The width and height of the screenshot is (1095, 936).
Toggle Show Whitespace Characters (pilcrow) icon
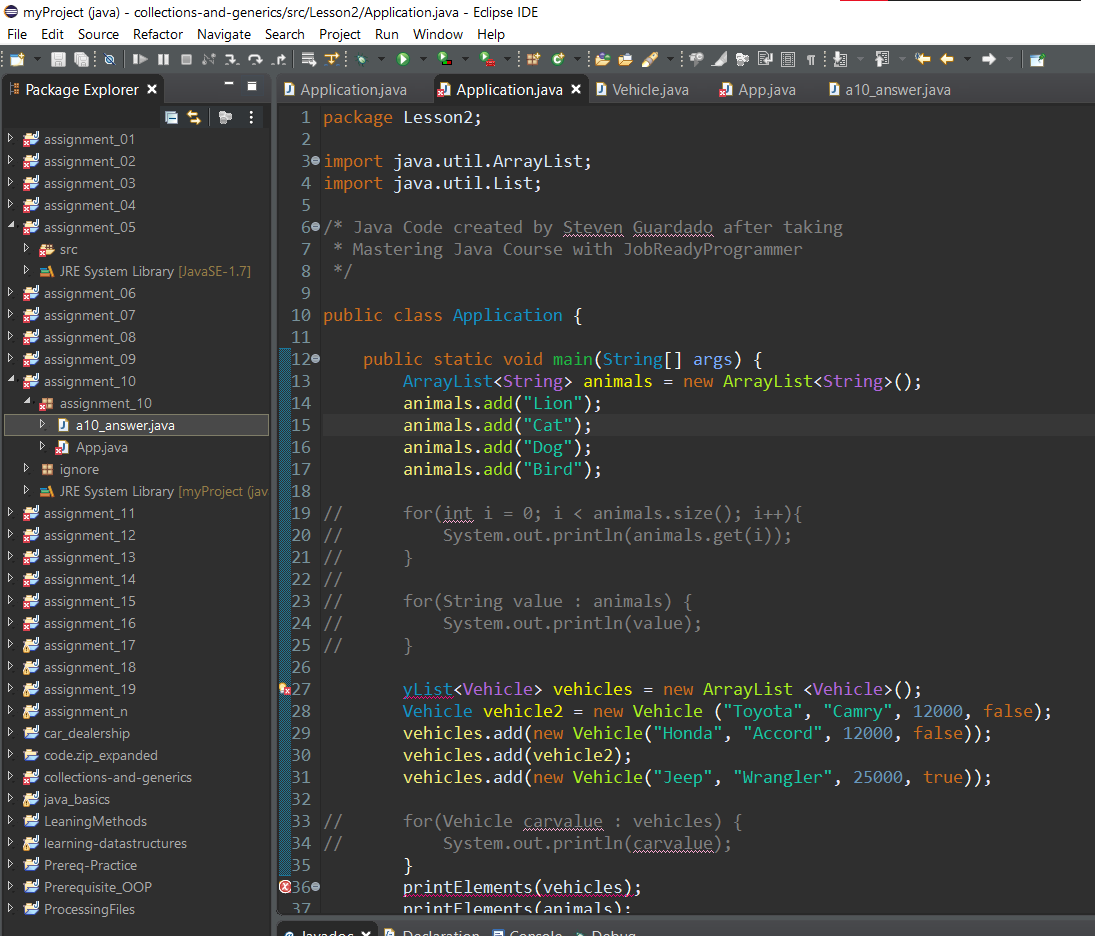(x=810, y=60)
